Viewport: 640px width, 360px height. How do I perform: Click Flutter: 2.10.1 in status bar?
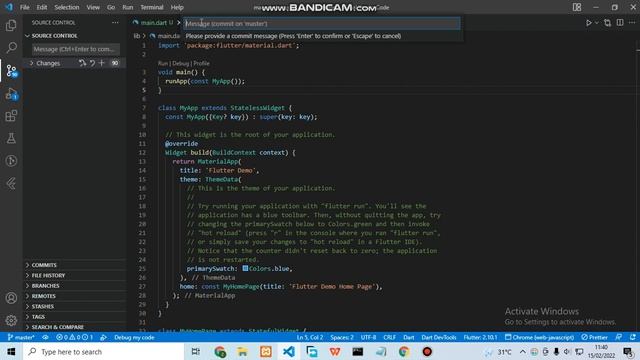pos(480,338)
